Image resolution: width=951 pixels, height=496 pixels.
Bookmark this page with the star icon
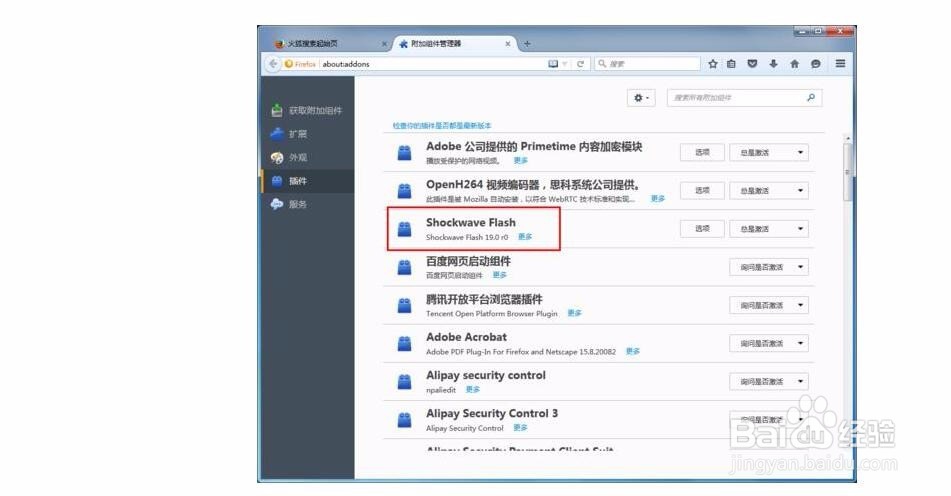coord(713,64)
